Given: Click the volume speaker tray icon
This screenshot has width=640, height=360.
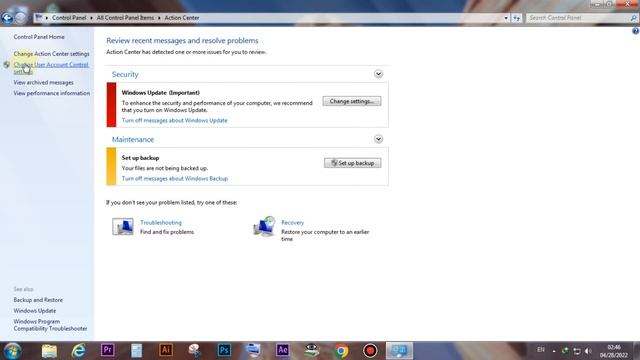Looking at the screenshot, I should coord(588,351).
